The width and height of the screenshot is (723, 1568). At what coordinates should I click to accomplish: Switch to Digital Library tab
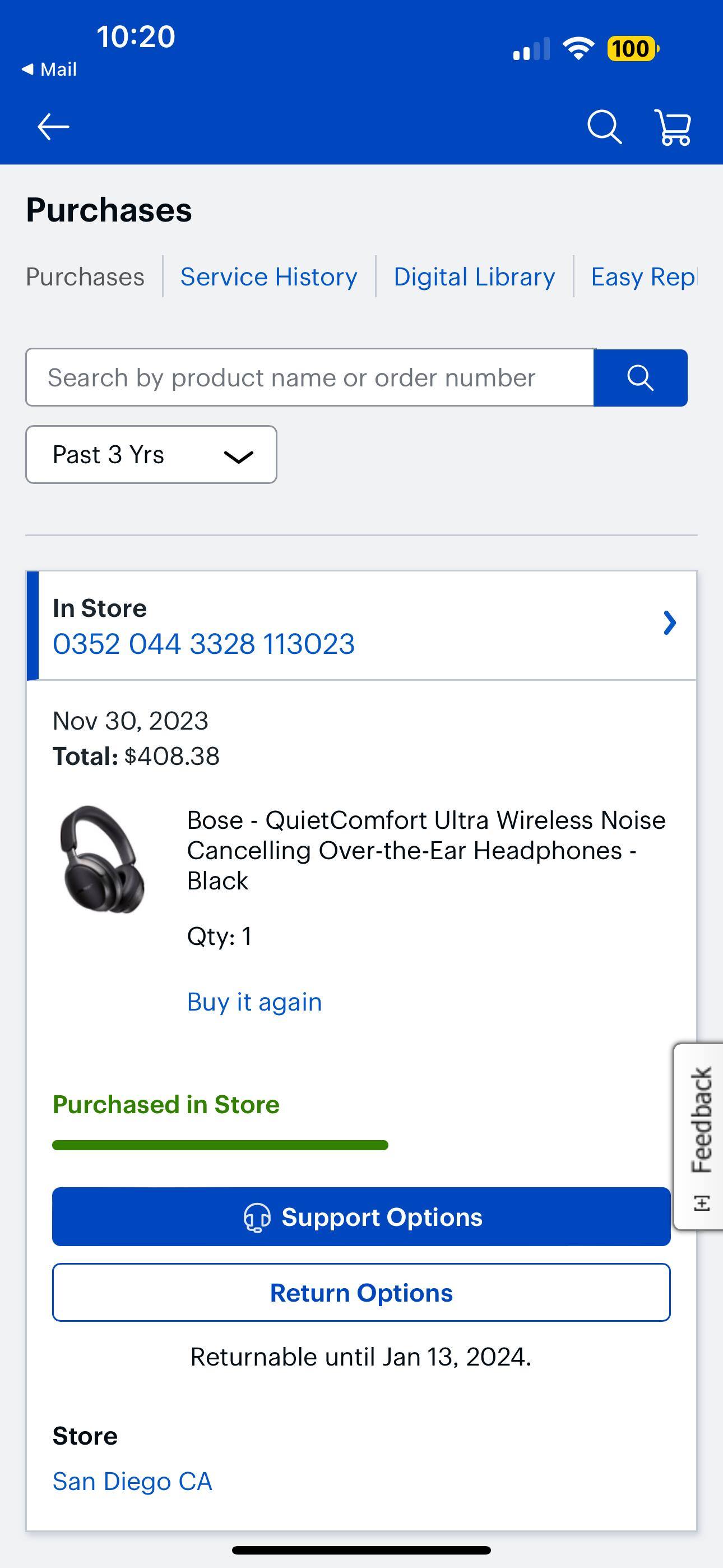pyautogui.click(x=474, y=277)
